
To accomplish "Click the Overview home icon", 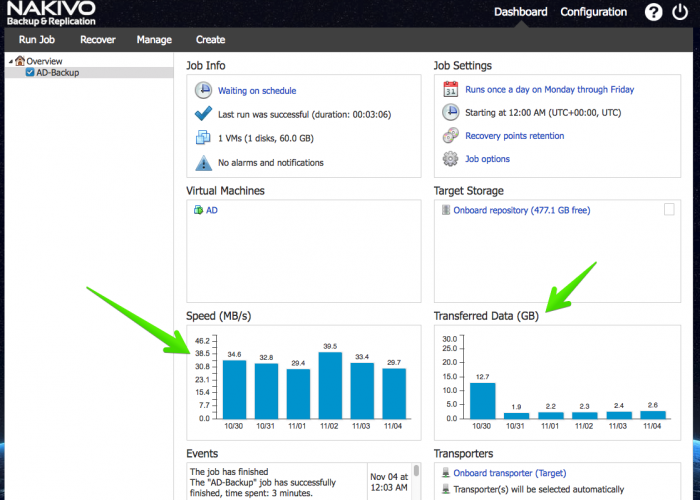I will coord(20,61).
